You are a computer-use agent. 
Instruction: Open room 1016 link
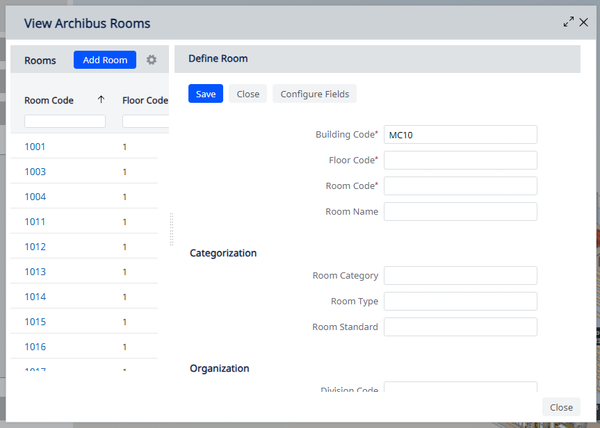pyautogui.click(x=35, y=347)
